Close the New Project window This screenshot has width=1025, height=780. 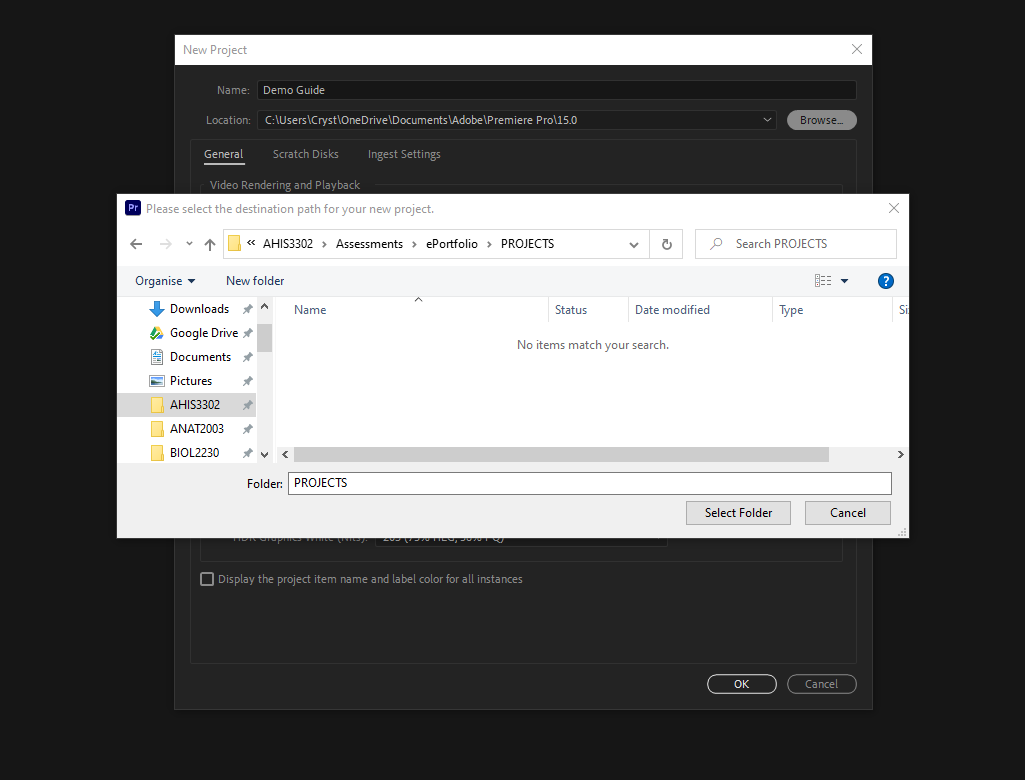[857, 49]
